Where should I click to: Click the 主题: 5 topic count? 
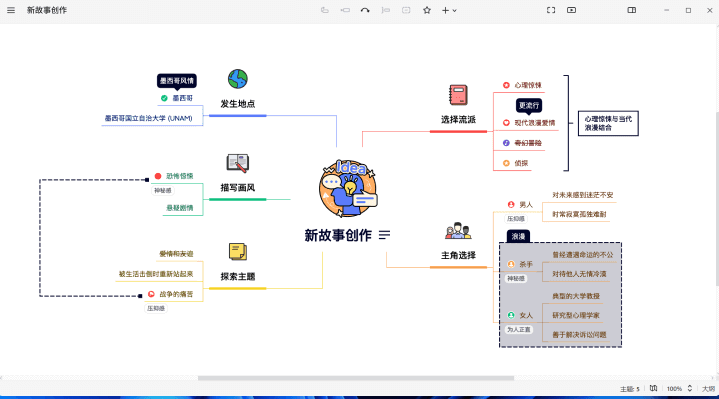pyautogui.click(x=630, y=389)
